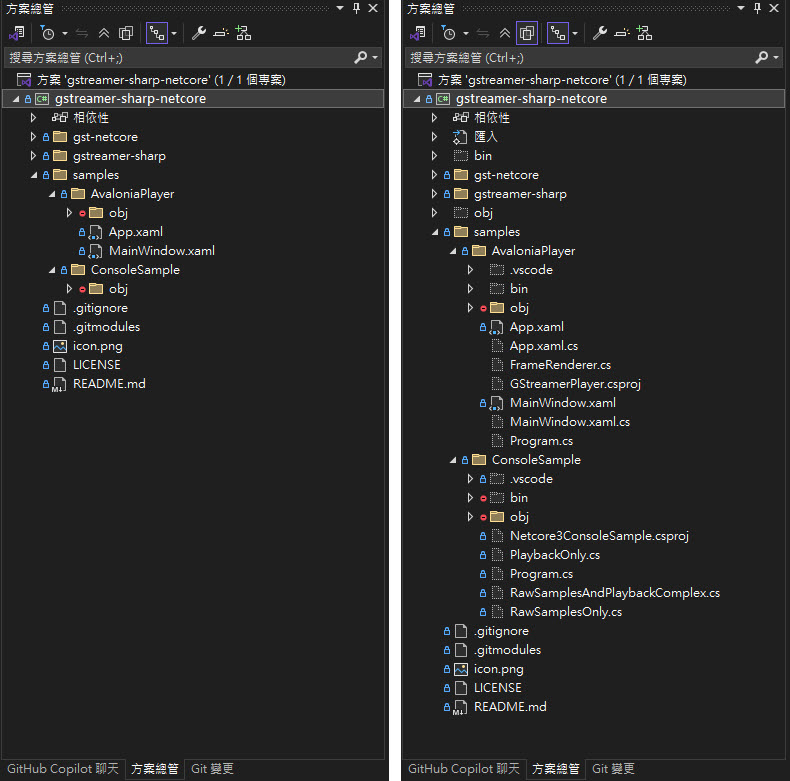The image size is (790, 781).
Task: Enable Show All Files in left panel
Action: (125, 33)
